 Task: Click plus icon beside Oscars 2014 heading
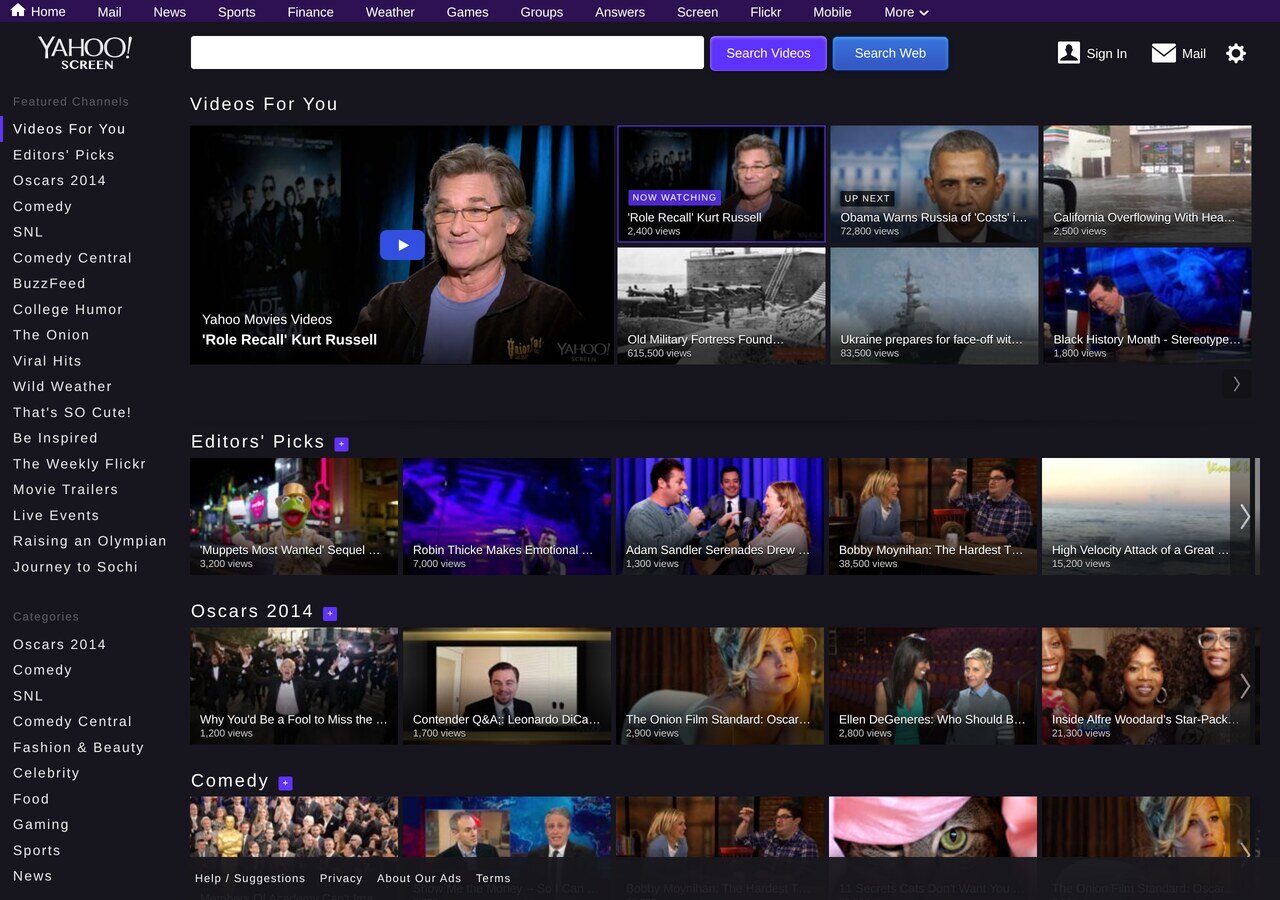coord(330,613)
